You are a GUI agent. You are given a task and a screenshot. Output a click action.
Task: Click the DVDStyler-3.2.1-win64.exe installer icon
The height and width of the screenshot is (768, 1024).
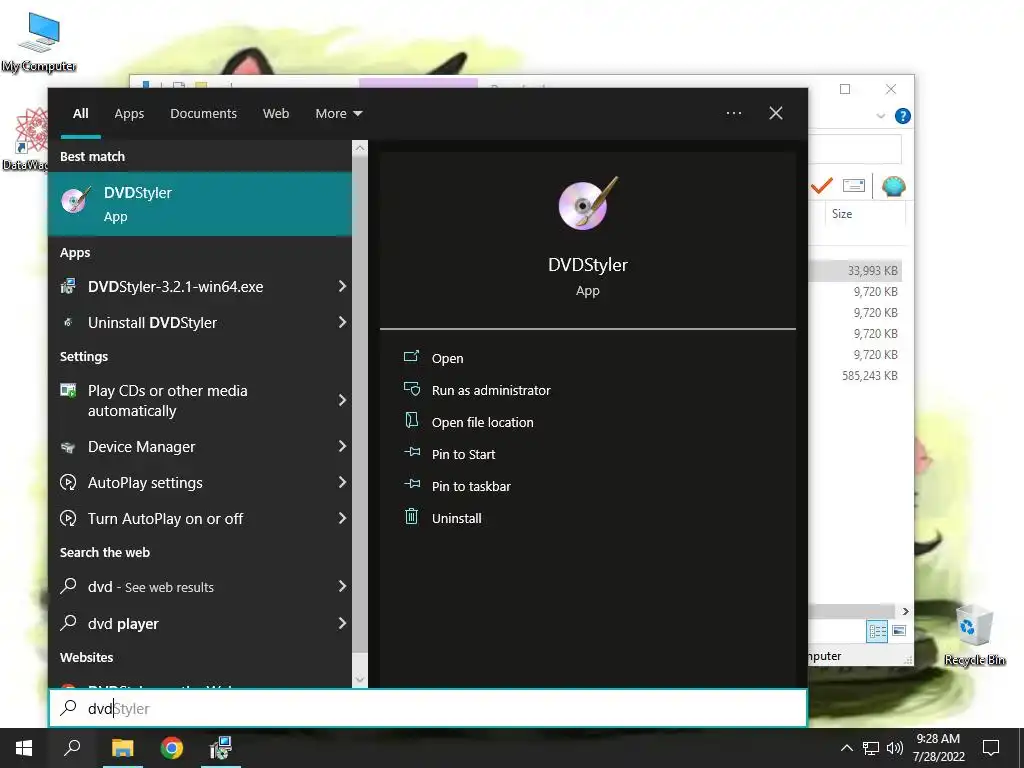pyautogui.click(x=68, y=286)
